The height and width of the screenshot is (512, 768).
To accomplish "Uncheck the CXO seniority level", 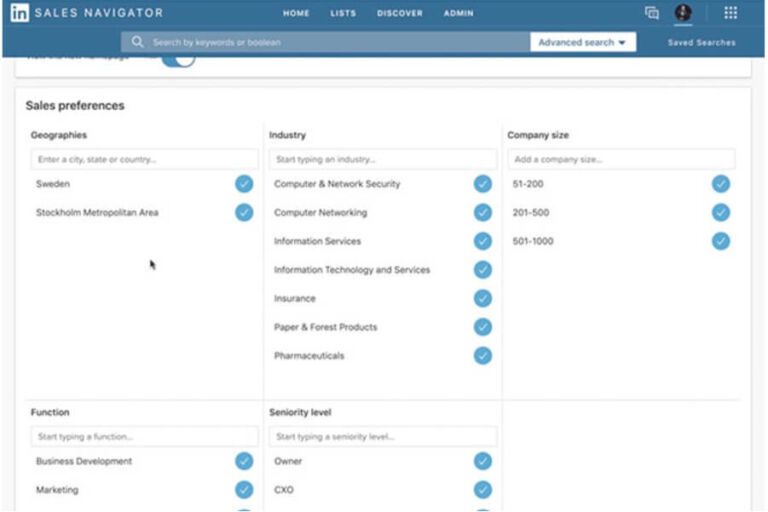I will (482, 489).
